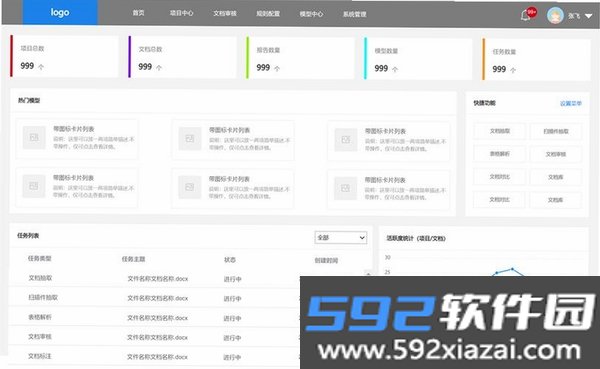Screen dimensions: 600x369
Task: Open the file name in 文档抽取 task row
Action: pos(158,279)
